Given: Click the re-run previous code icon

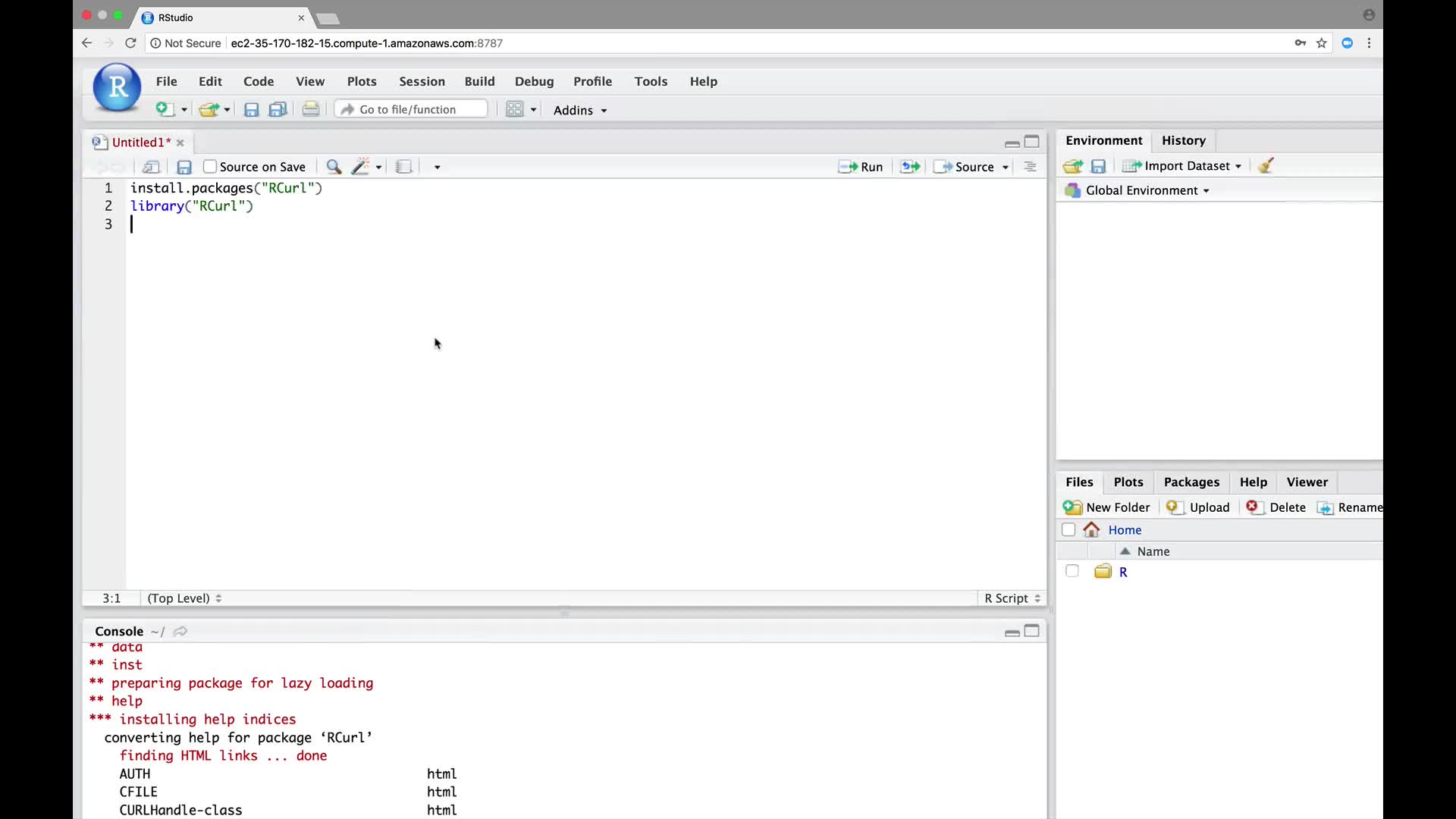Looking at the screenshot, I should click(910, 167).
